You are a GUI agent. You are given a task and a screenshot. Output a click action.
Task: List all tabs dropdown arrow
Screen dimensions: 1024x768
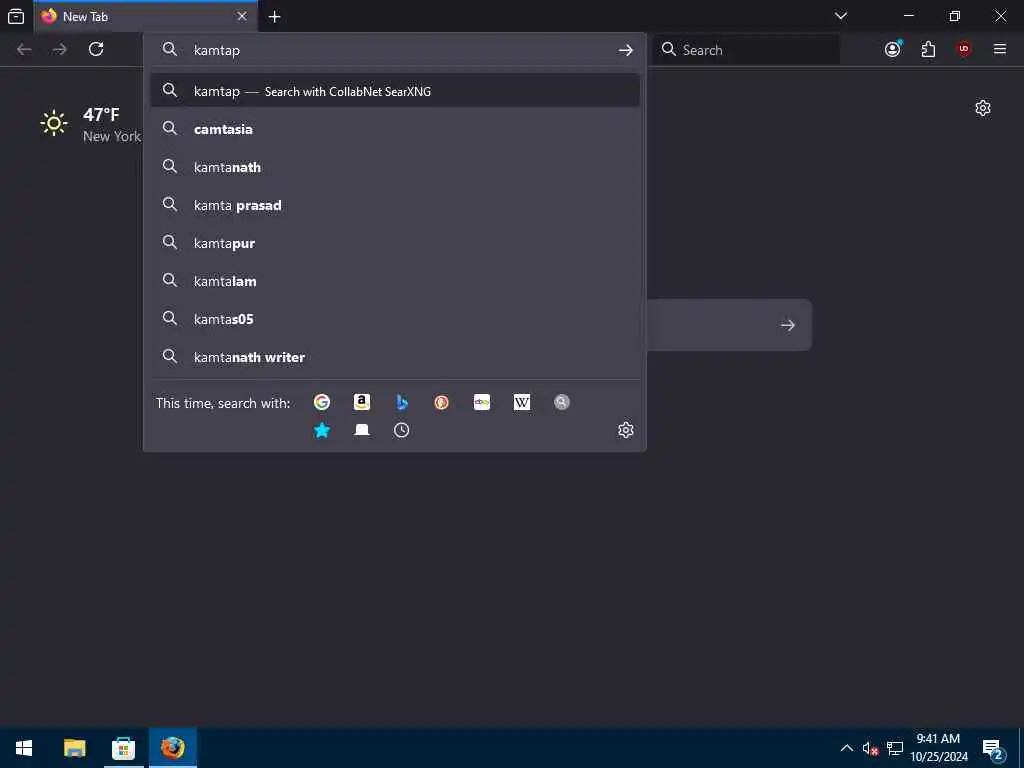pos(841,16)
